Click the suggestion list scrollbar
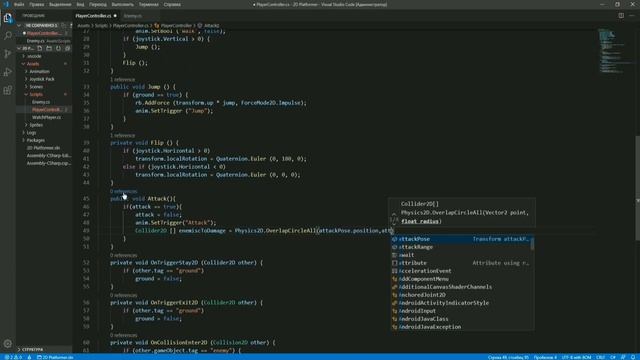This screenshot has width=640, height=360. click(x=532, y=244)
